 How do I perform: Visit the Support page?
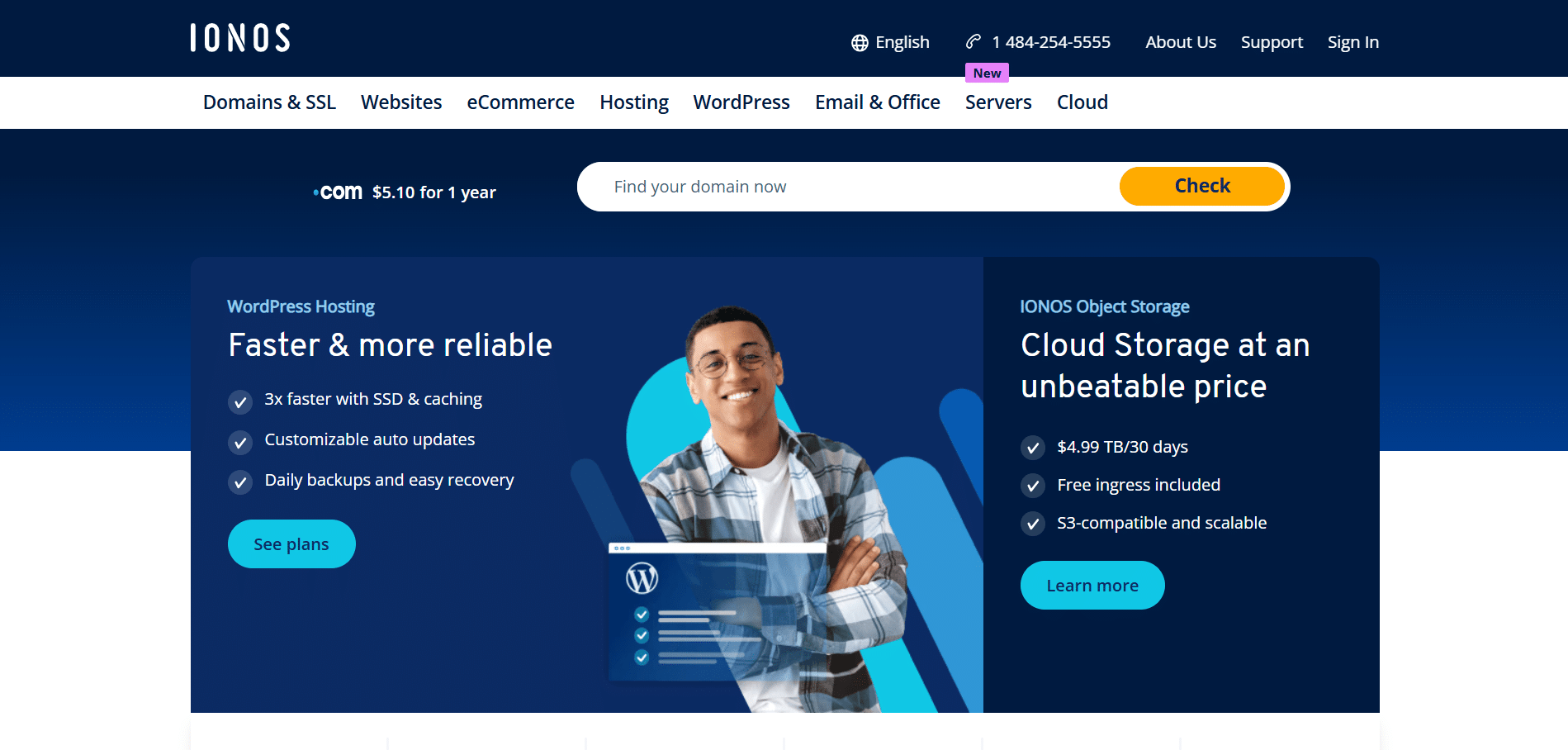click(1272, 41)
